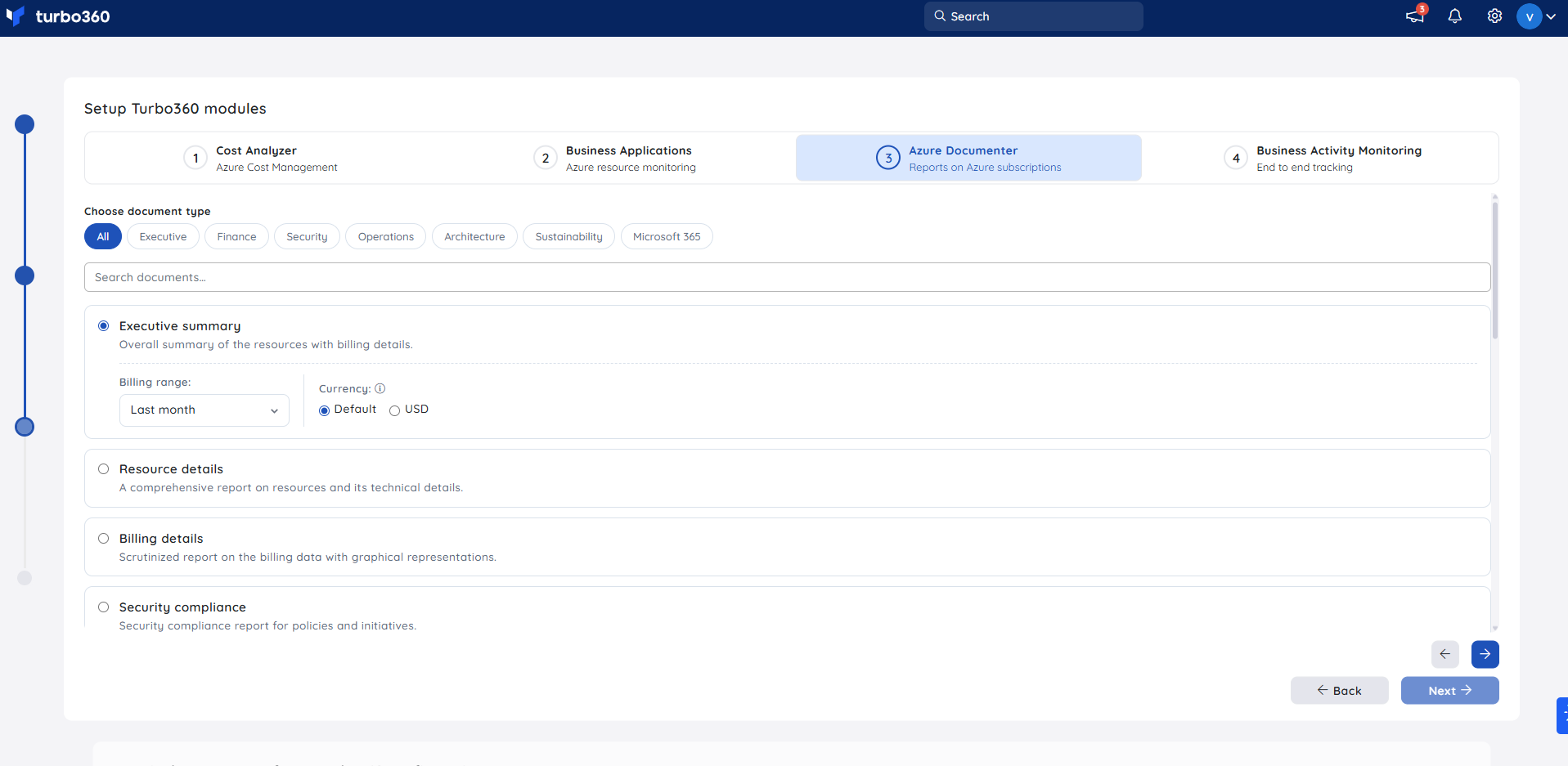Click the fourth greyed progress dot
Screen dimensions: 1568x766
(x=25, y=578)
